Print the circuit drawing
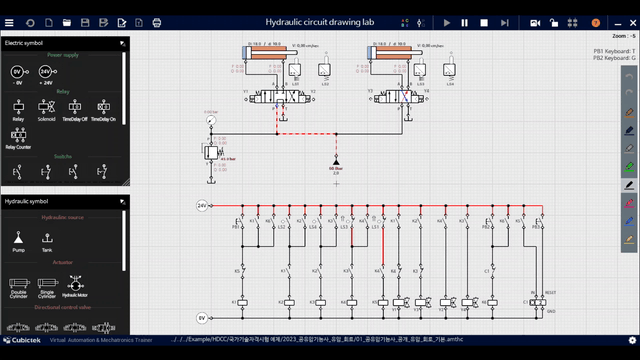This screenshot has width=640, height=360. coord(157,22)
